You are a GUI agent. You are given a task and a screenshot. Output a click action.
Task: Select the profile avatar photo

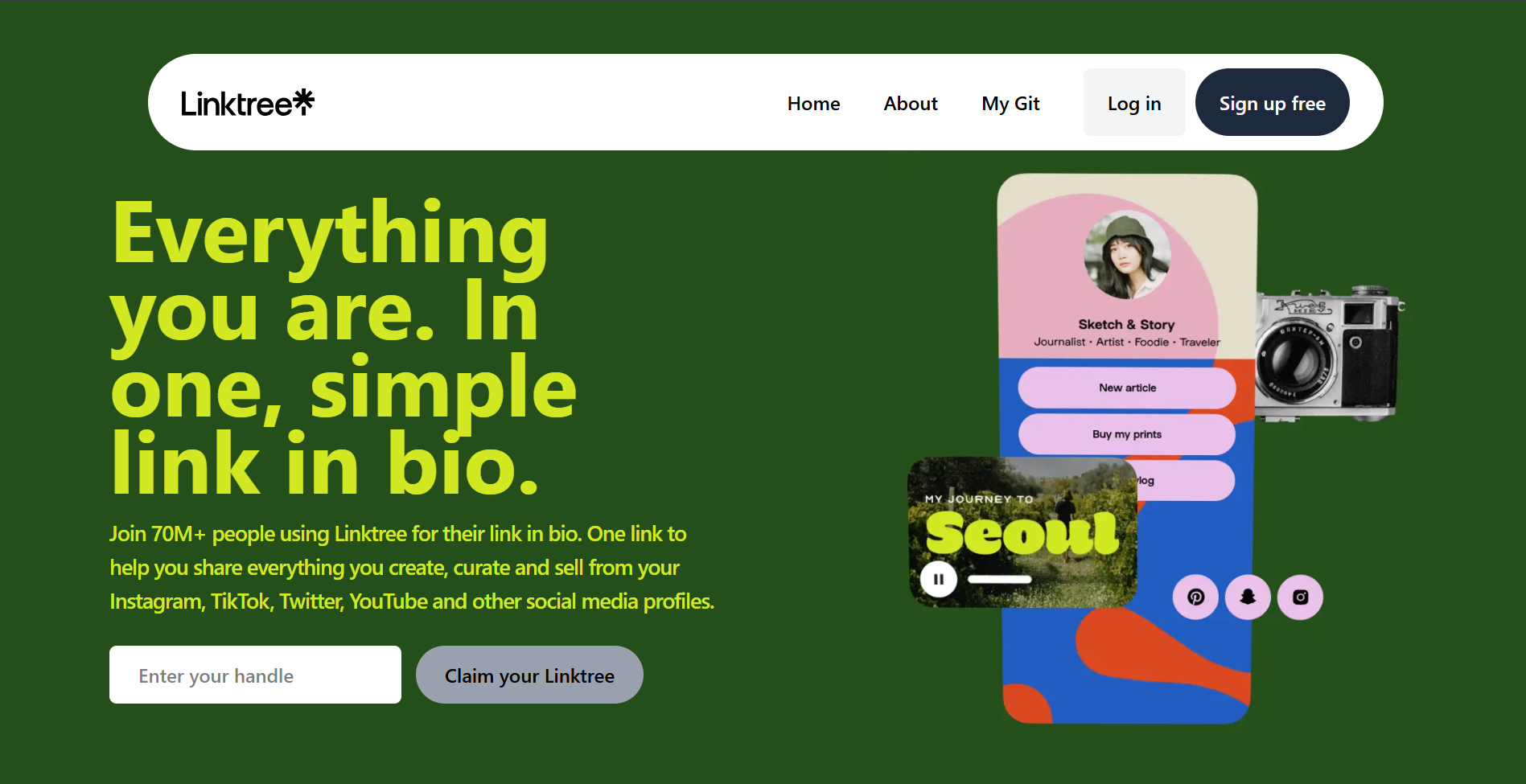pyautogui.click(x=1127, y=256)
